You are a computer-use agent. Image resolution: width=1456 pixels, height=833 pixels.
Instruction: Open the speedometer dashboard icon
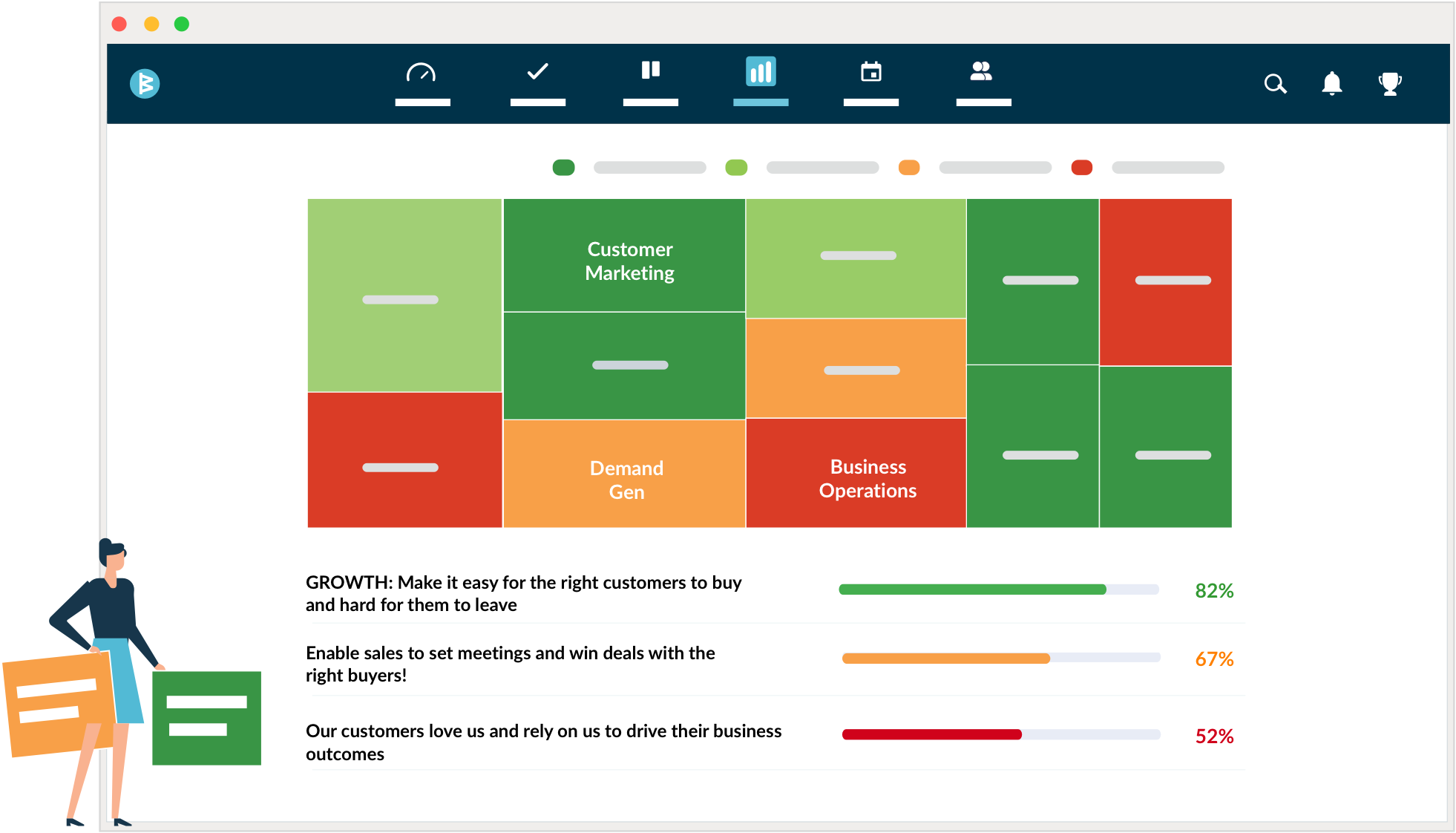pyautogui.click(x=422, y=73)
